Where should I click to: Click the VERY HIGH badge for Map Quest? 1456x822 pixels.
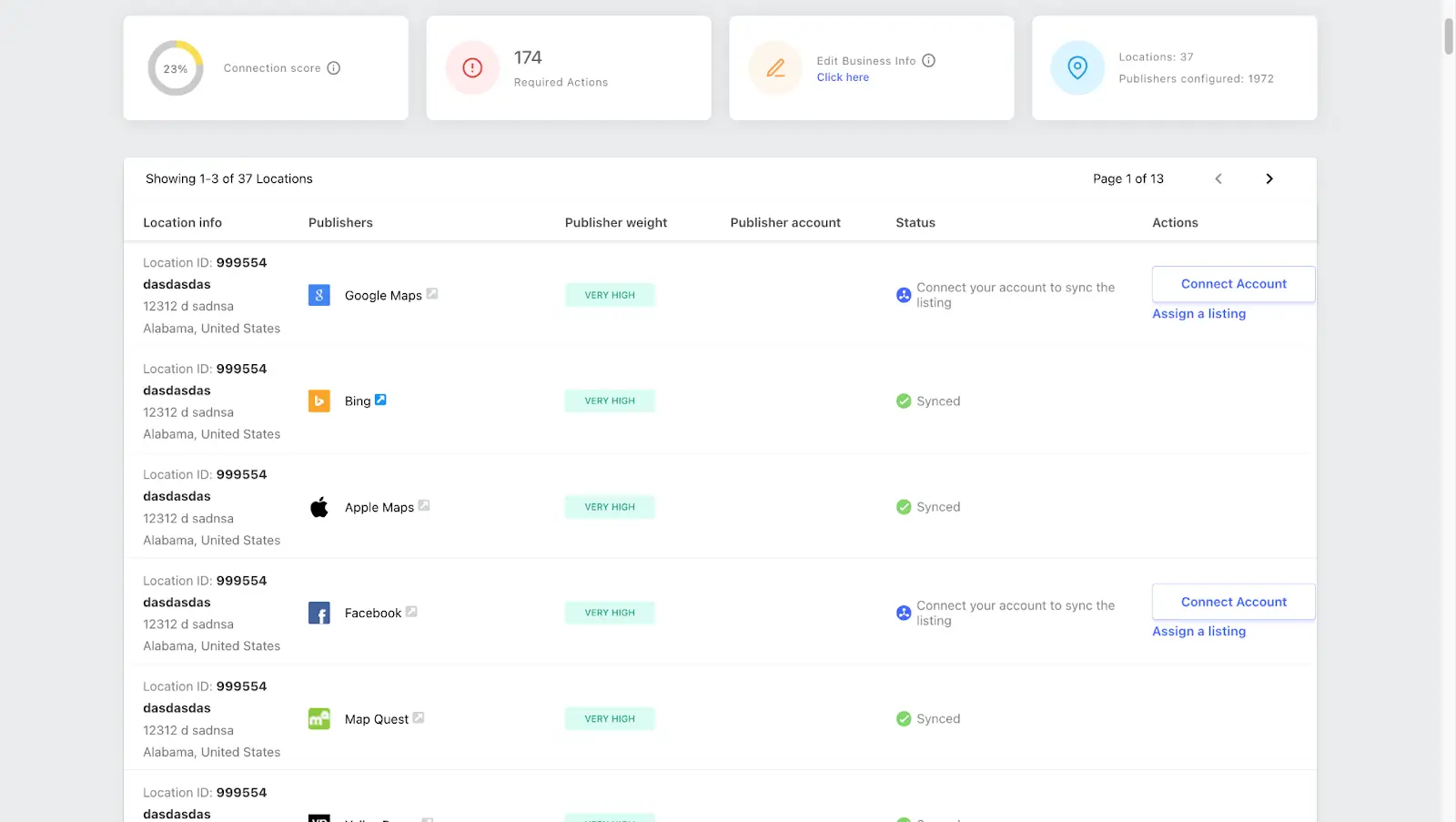610,719
